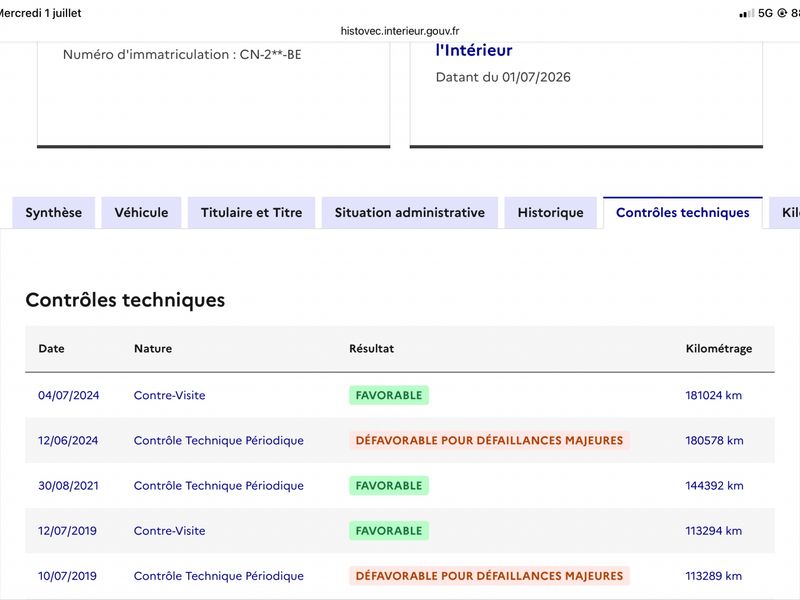Select the Contrôles techniques tab
The height and width of the screenshot is (600, 800).
tap(683, 213)
